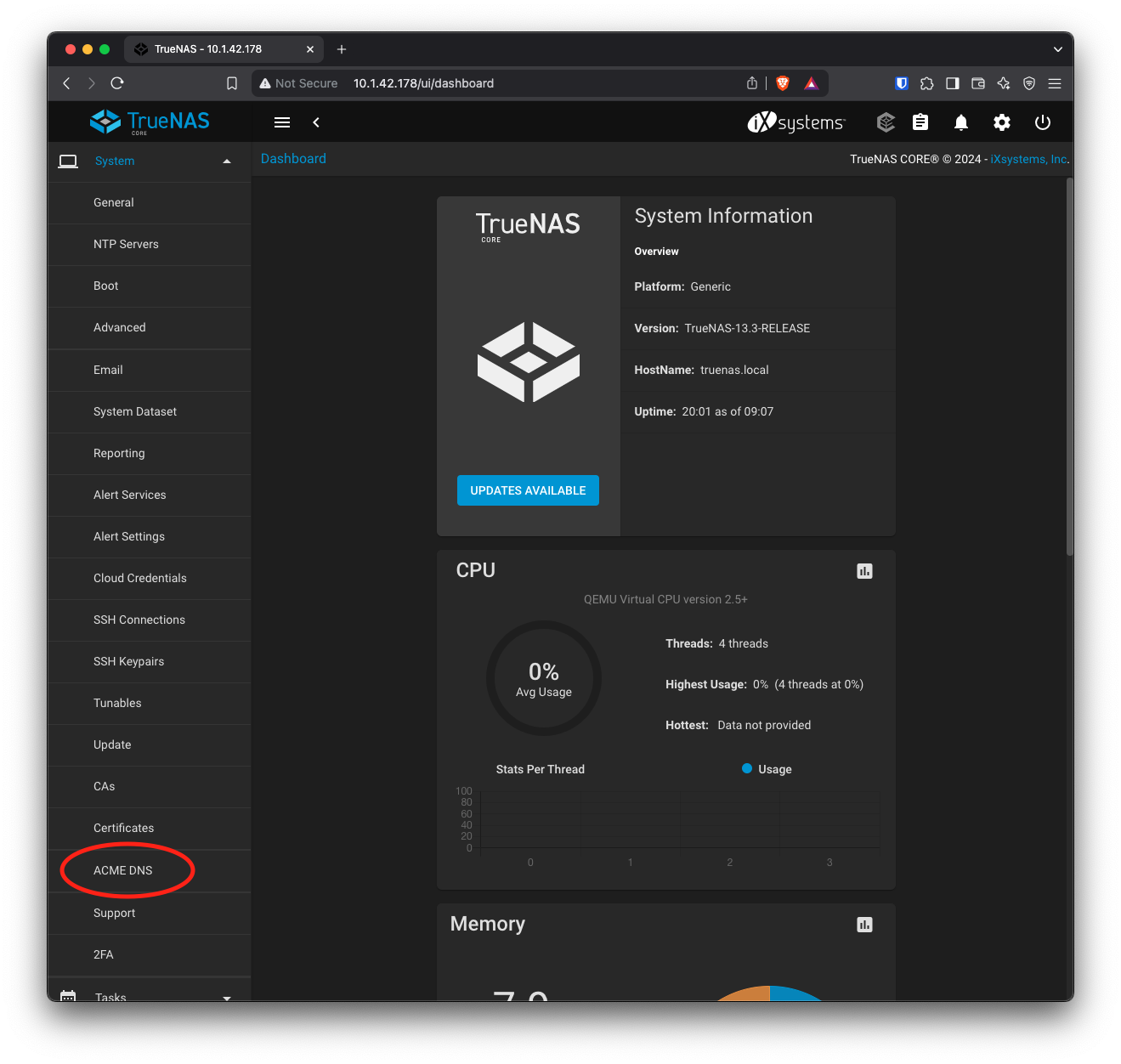Open Cloud Credentials
The height and width of the screenshot is (1064, 1121).
[150, 579]
